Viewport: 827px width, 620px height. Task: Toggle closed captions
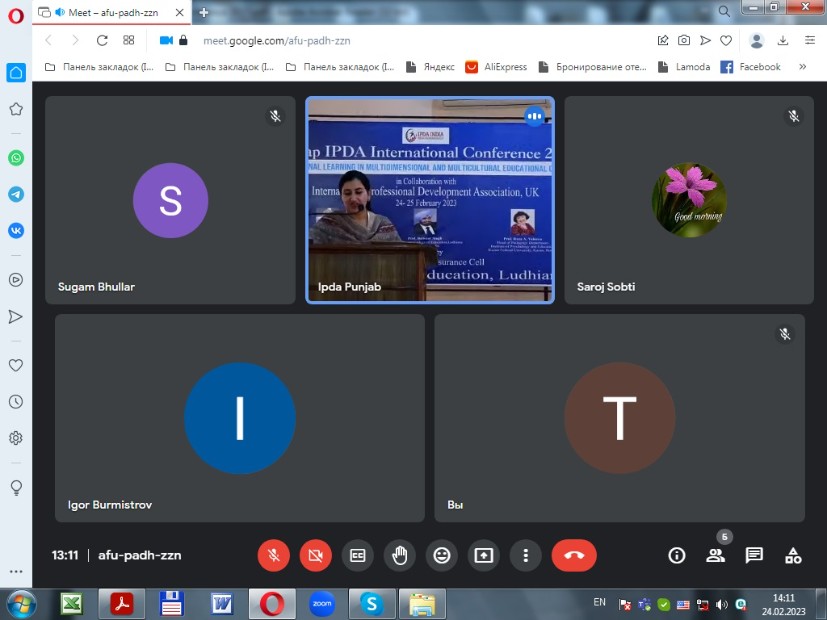point(358,555)
